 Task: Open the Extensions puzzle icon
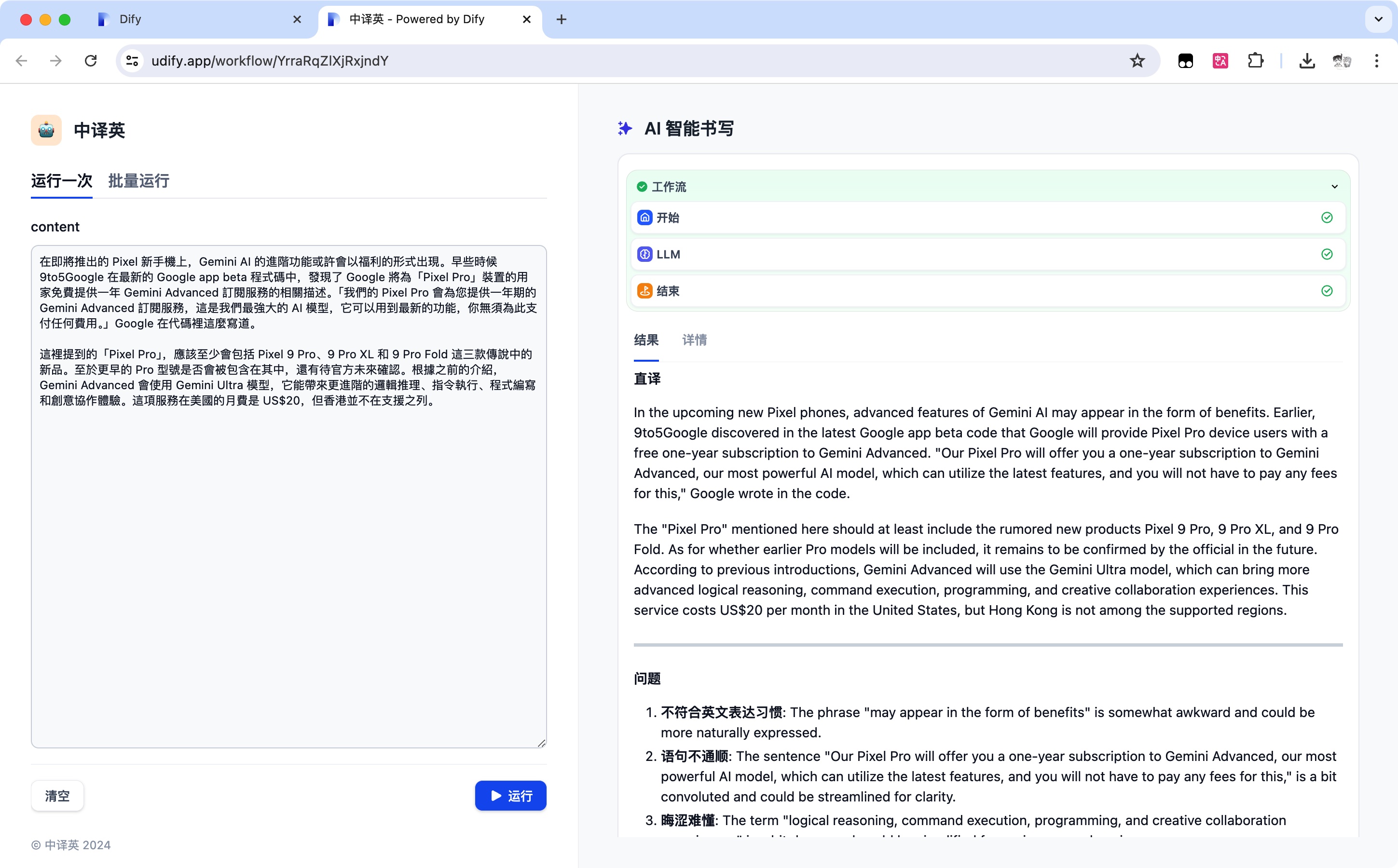click(1256, 61)
